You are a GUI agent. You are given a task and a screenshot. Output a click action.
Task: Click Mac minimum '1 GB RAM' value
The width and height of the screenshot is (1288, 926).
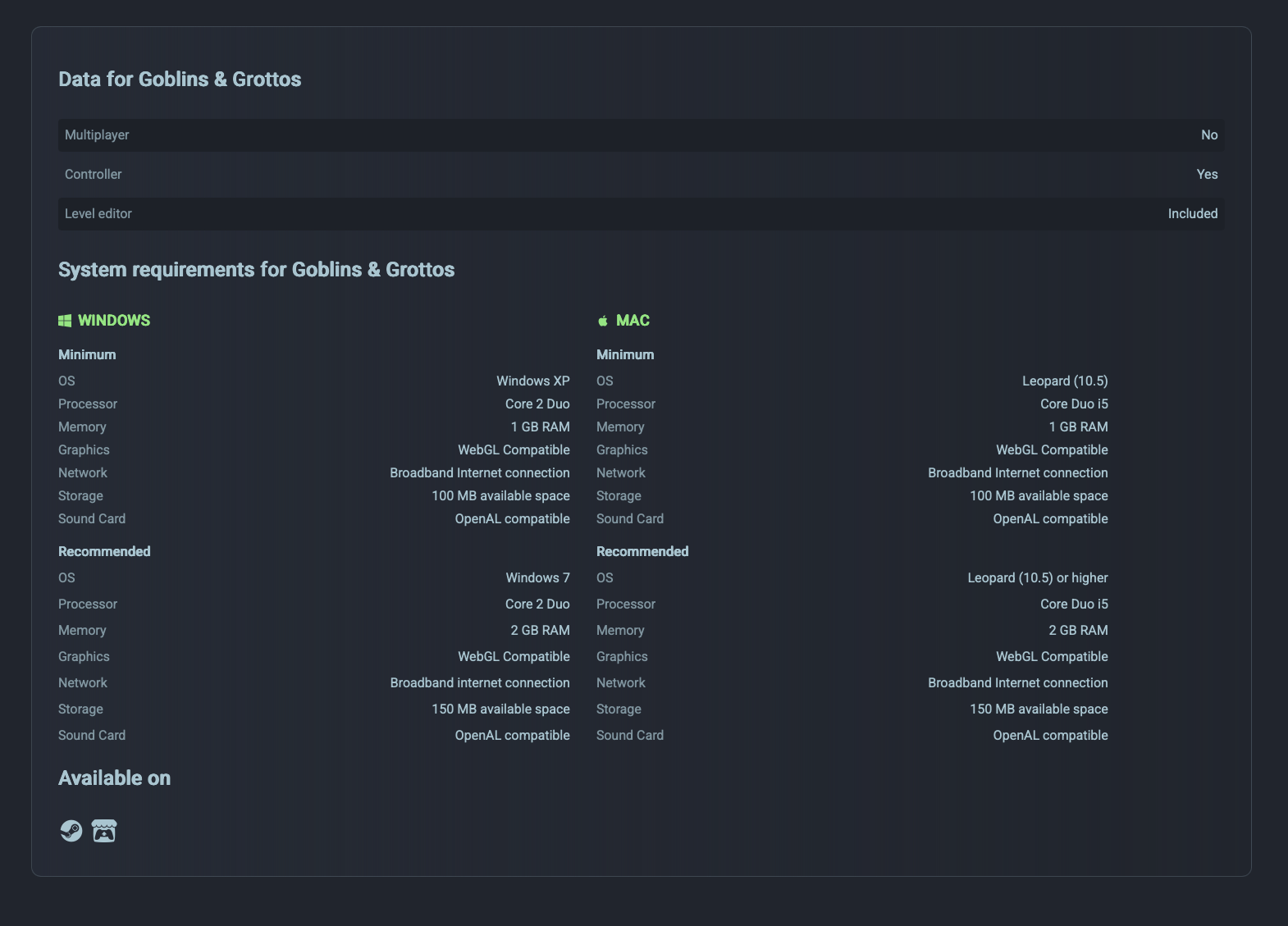[x=1078, y=427]
